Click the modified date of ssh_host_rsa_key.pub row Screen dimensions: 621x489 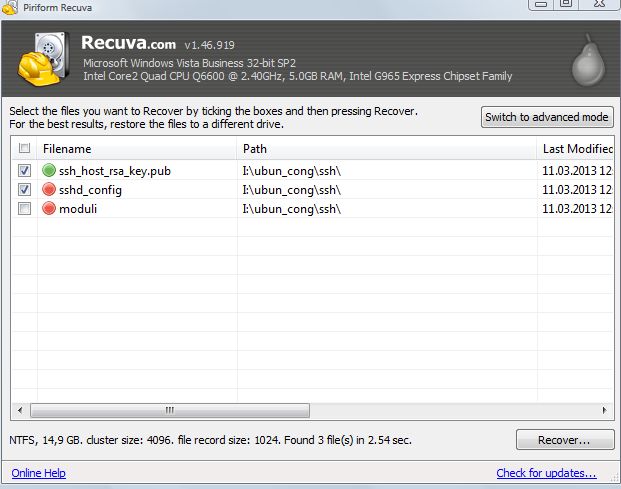(577, 171)
